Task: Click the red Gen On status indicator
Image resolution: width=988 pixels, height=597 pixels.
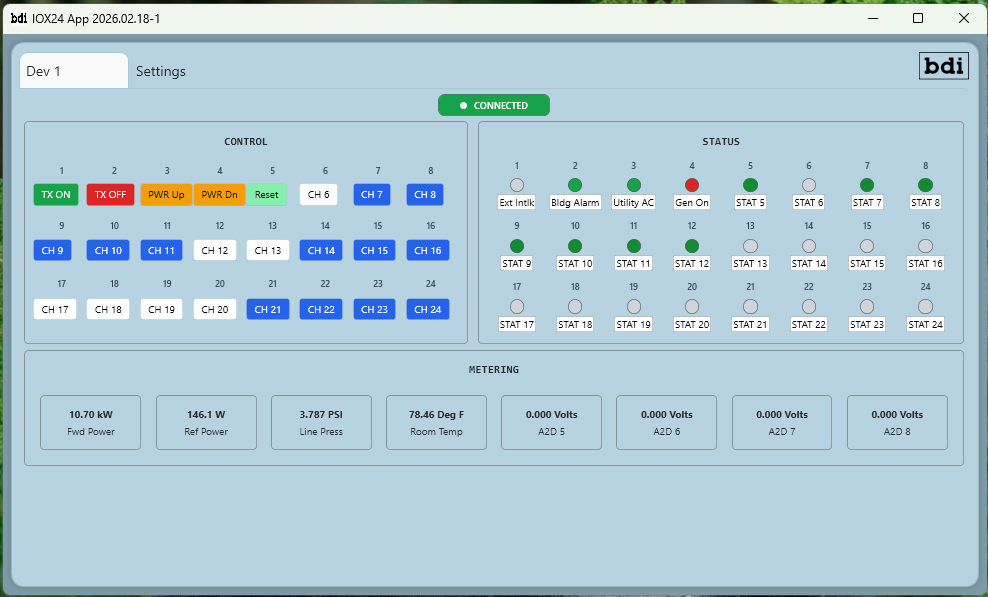Action: 692,185
